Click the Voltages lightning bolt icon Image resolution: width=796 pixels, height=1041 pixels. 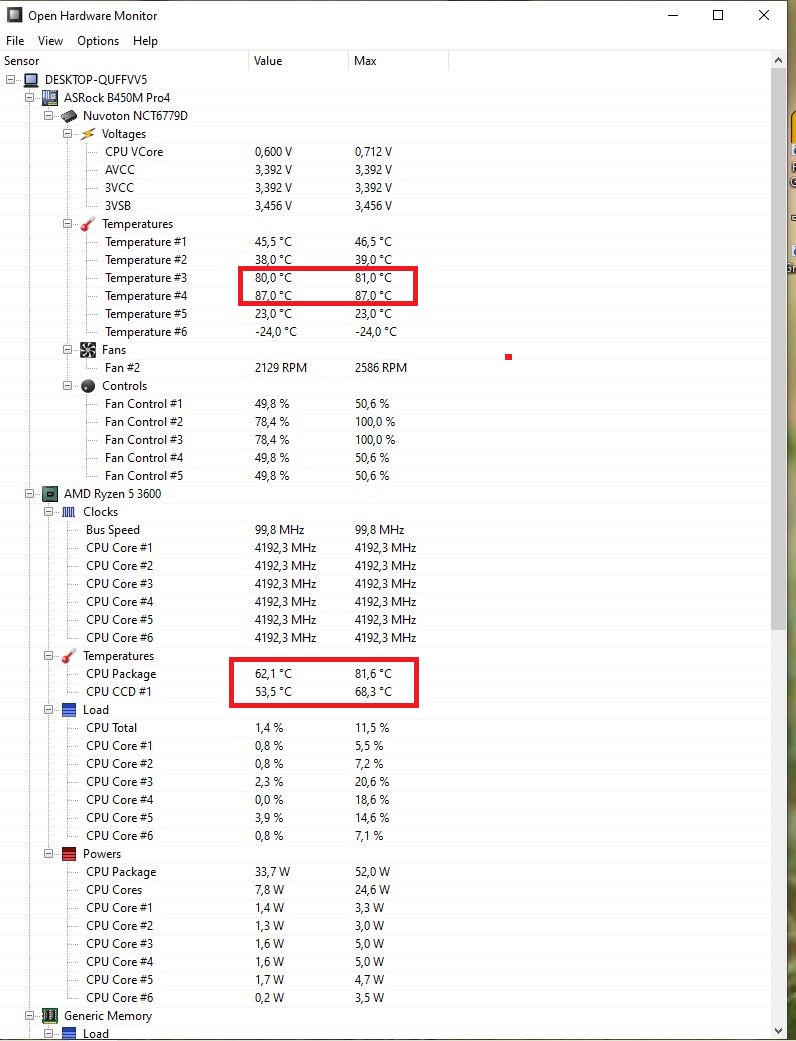coord(88,134)
